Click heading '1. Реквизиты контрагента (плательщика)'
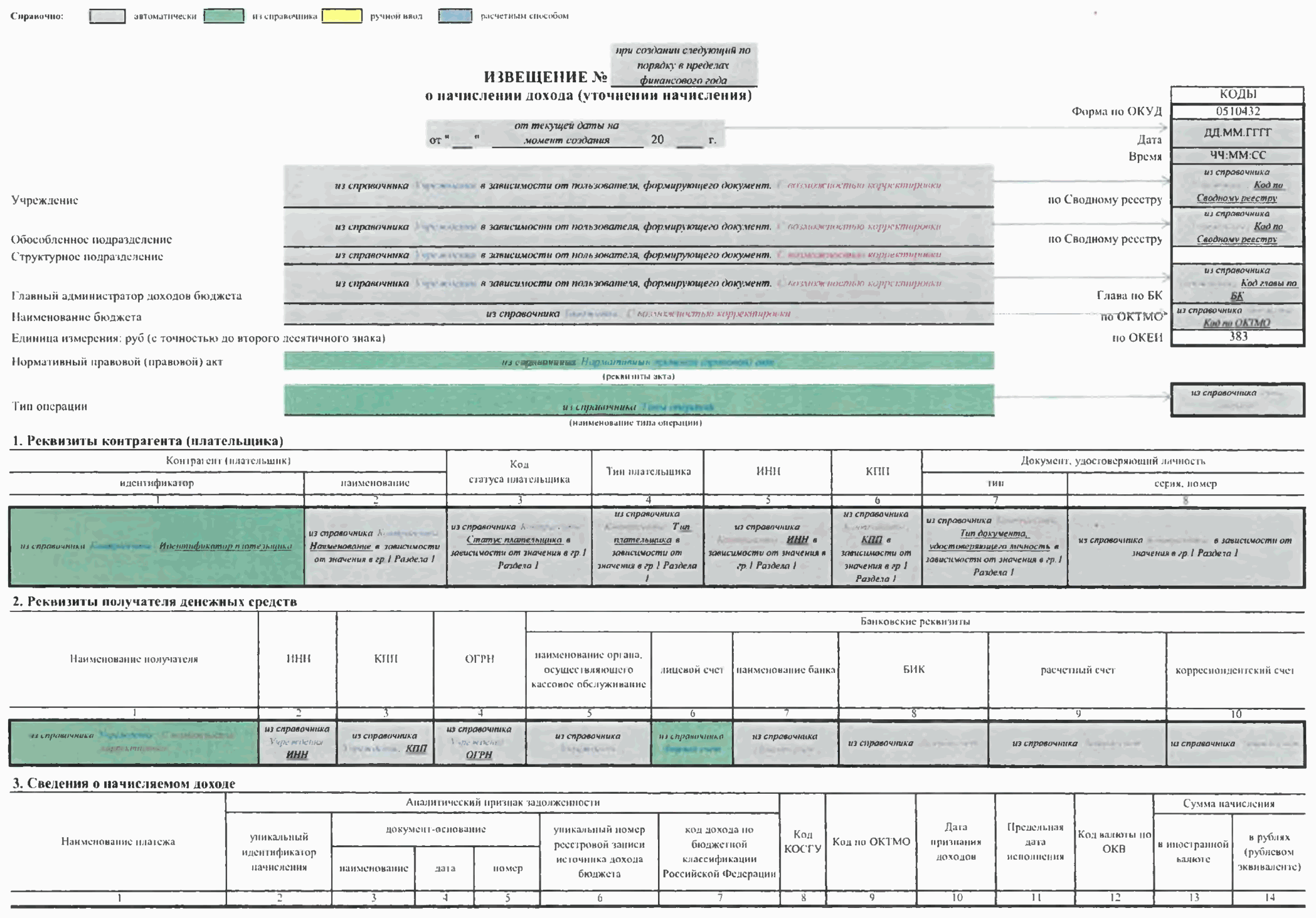Viewport: 1316px width, 918px height. coord(148,441)
